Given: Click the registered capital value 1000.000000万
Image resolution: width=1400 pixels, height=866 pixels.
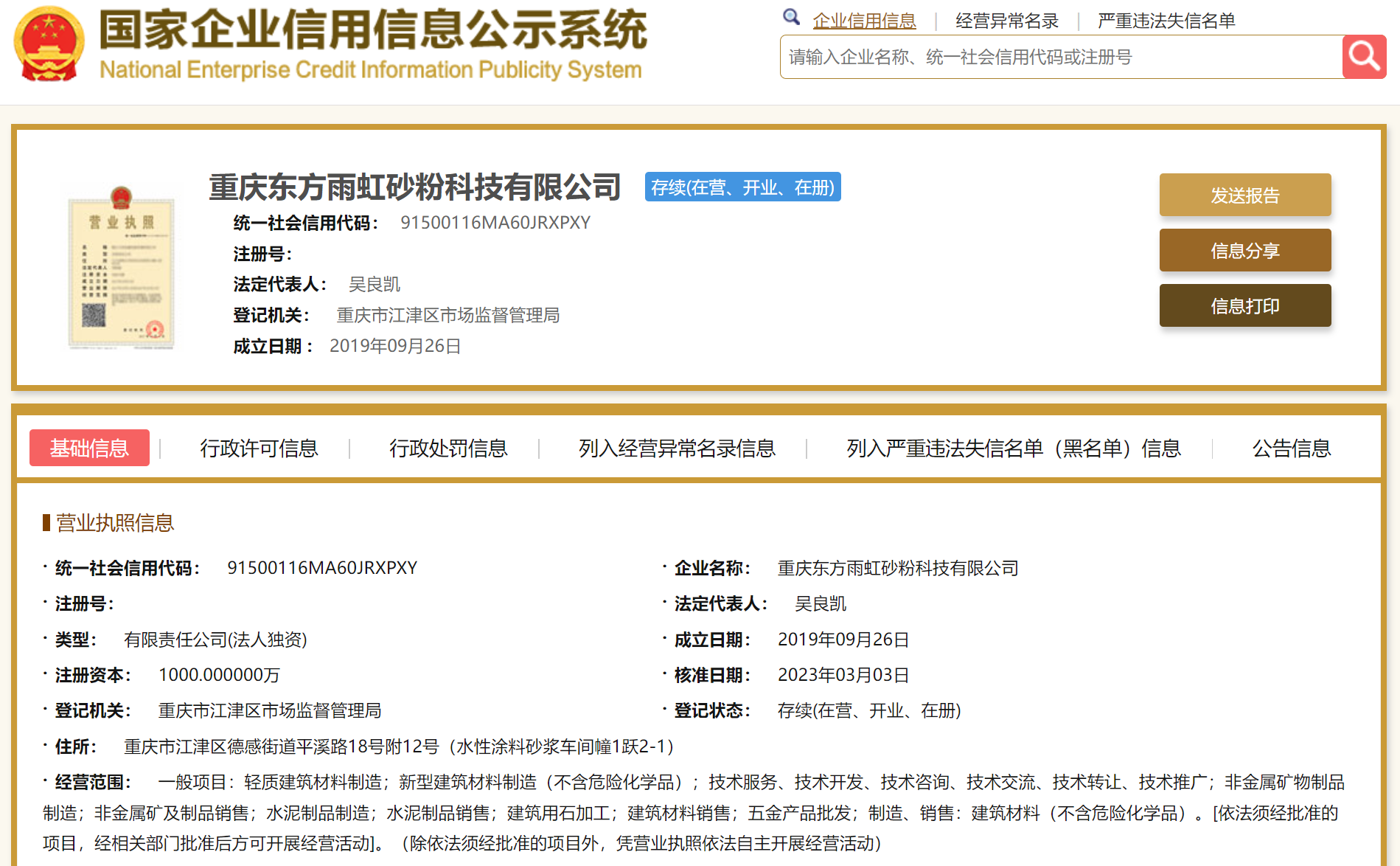Looking at the screenshot, I should click(219, 675).
